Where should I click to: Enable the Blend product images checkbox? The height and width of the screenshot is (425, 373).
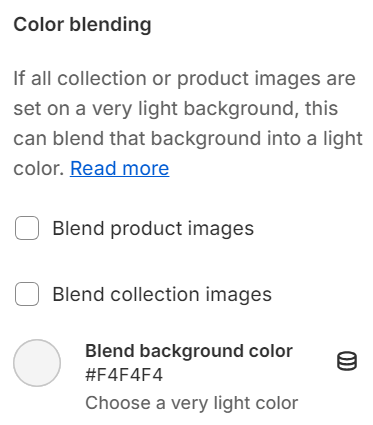[x=27, y=228]
